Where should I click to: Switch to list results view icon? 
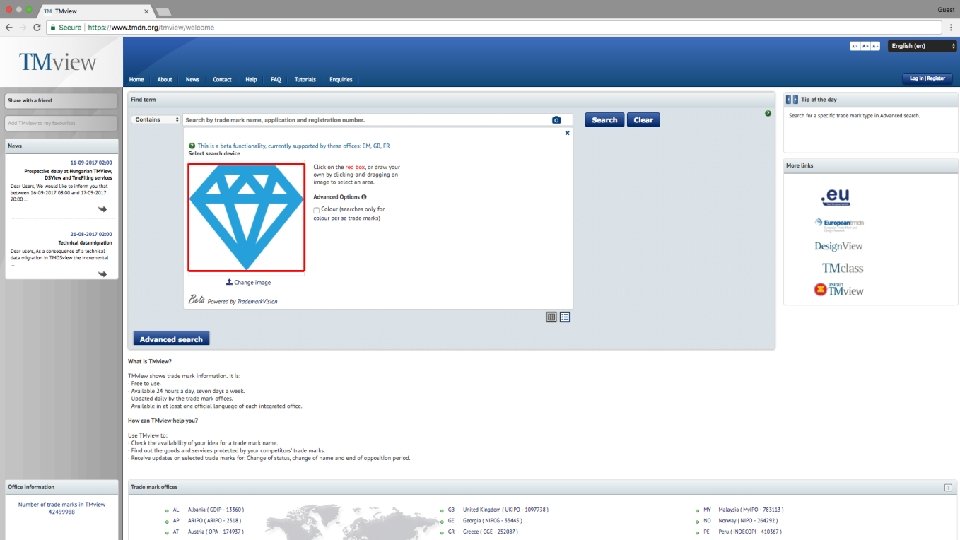(x=565, y=317)
